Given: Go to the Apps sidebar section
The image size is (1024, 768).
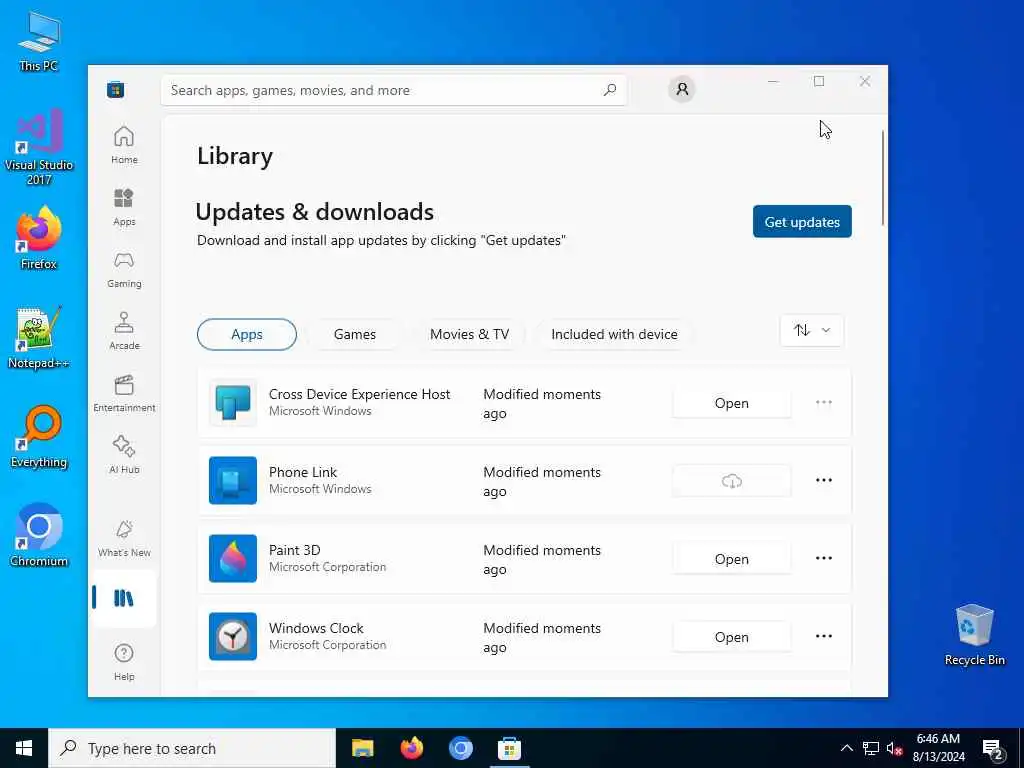Looking at the screenshot, I should click(x=124, y=207).
